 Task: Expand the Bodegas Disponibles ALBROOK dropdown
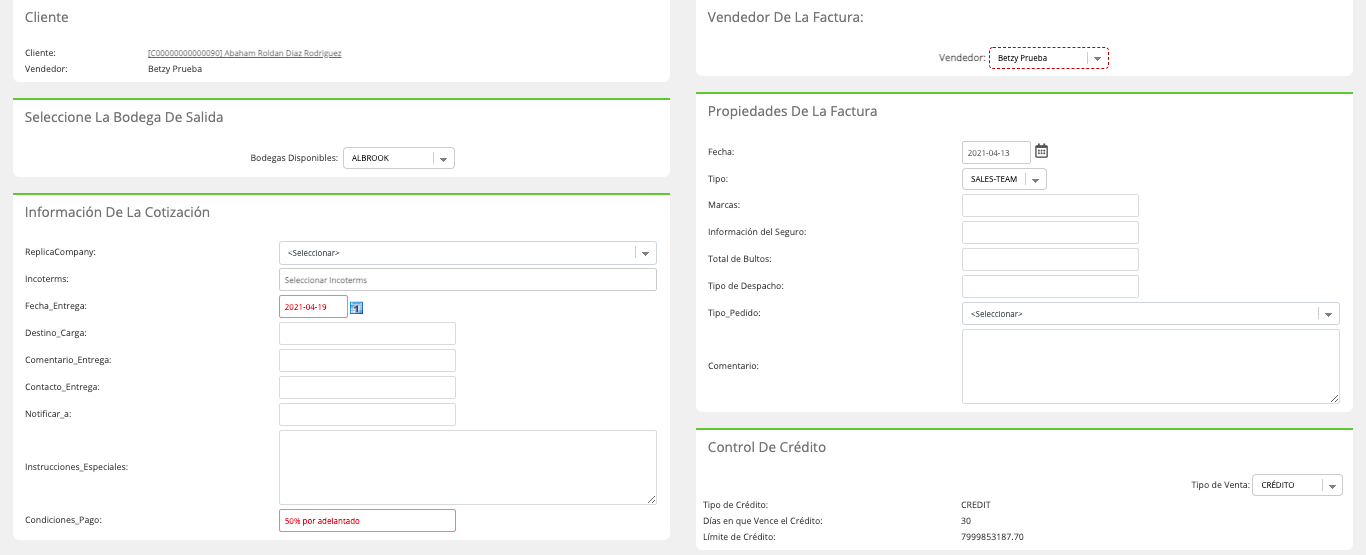pyautogui.click(x=399, y=158)
